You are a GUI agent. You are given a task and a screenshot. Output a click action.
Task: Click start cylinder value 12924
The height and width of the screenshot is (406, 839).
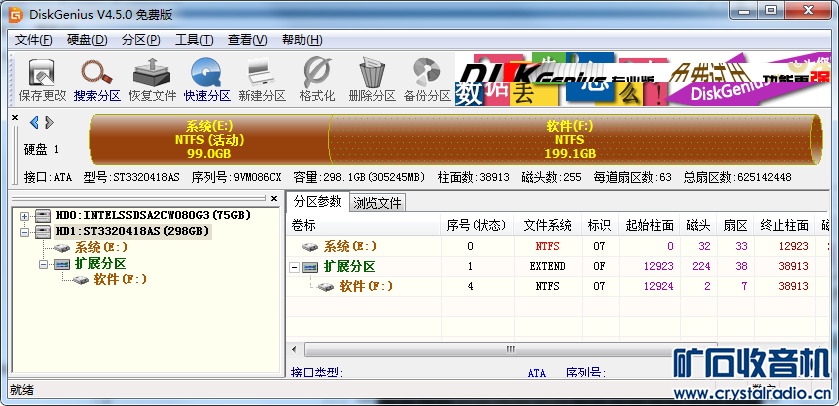click(x=658, y=286)
